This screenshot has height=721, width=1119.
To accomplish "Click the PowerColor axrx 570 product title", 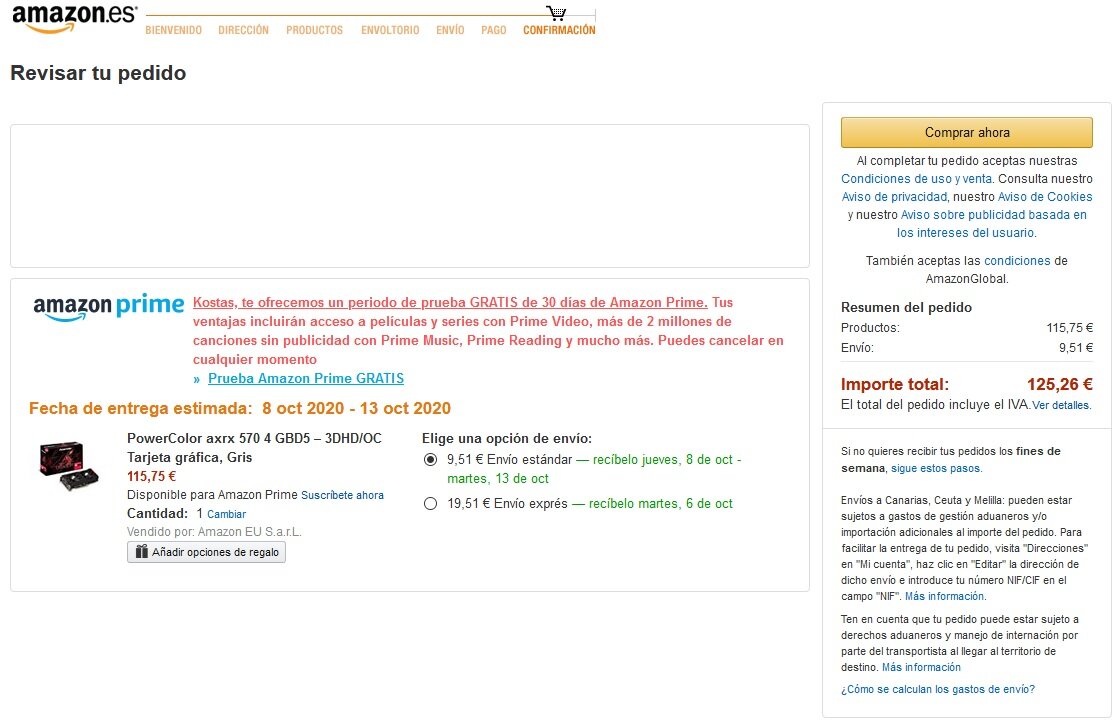I will 254,448.
